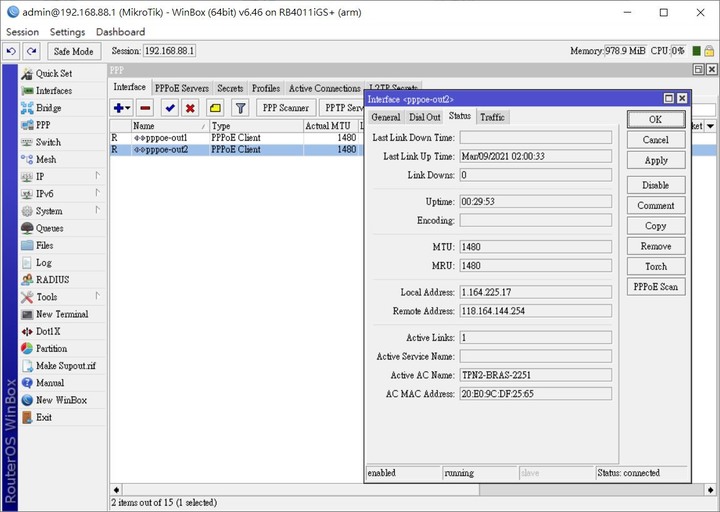
Task: Open the filter funnel icon
Action: click(240, 108)
